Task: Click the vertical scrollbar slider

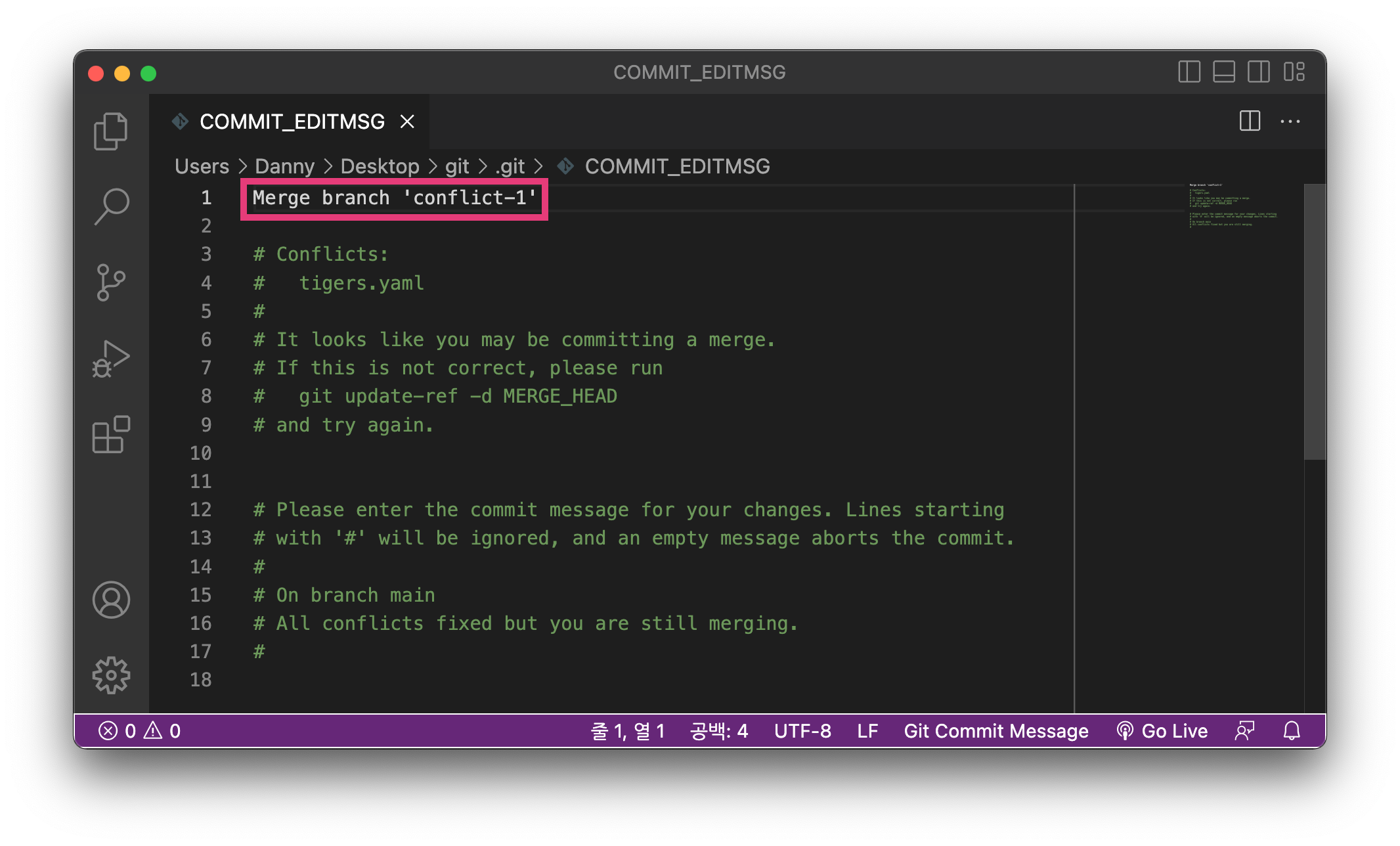Action: (x=1314, y=322)
